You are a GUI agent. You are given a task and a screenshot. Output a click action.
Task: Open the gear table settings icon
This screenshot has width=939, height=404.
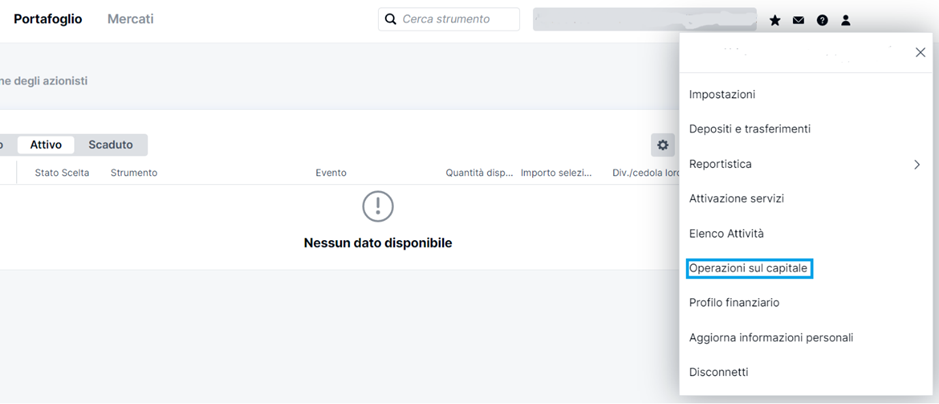(x=663, y=145)
